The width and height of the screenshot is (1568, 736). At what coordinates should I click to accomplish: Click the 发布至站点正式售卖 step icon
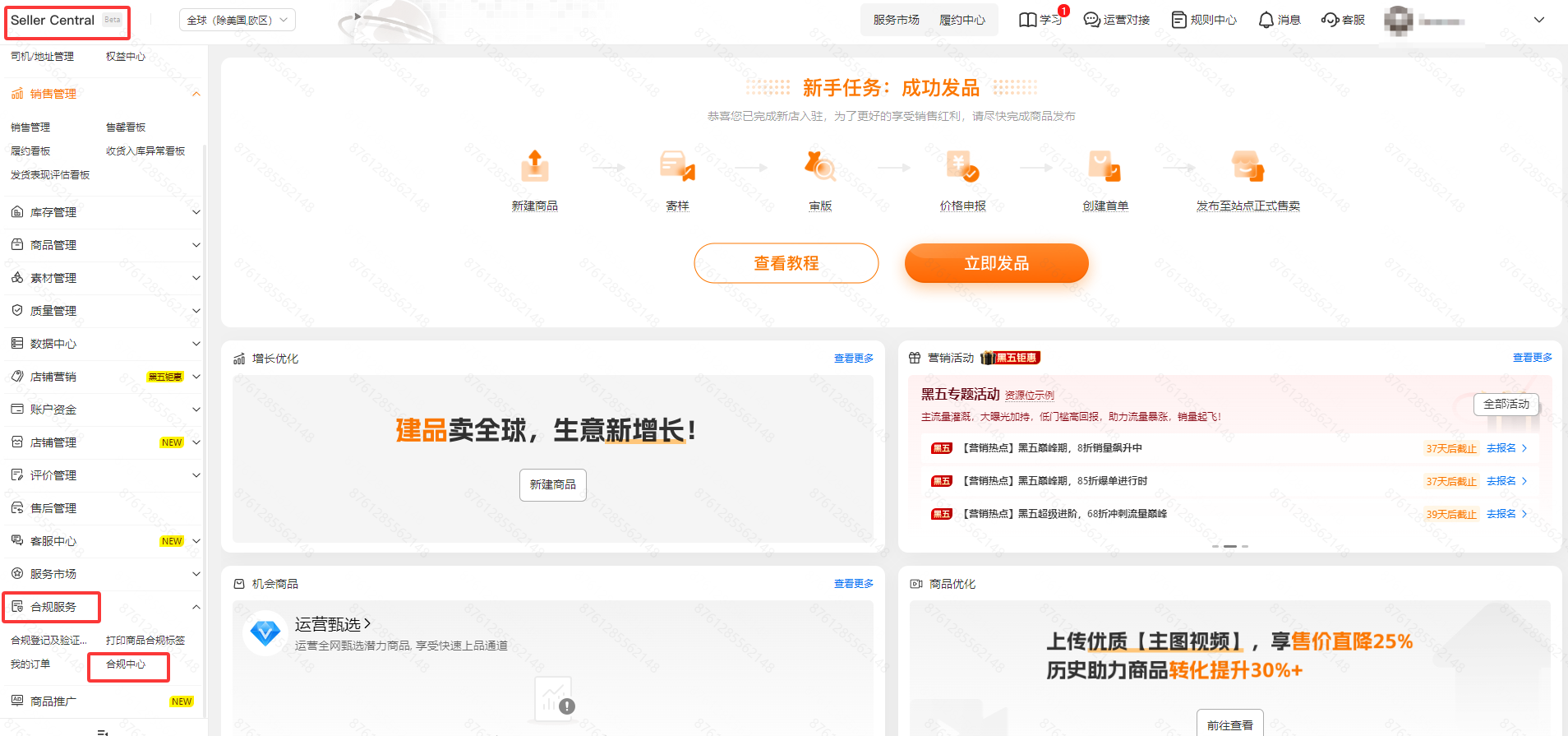coord(1247,166)
